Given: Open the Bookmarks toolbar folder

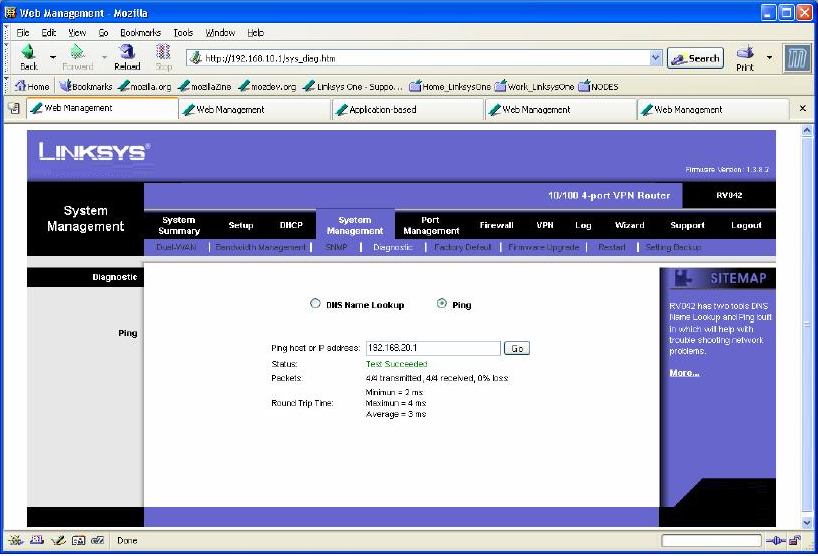Looking at the screenshot, I should pos(86,86).
